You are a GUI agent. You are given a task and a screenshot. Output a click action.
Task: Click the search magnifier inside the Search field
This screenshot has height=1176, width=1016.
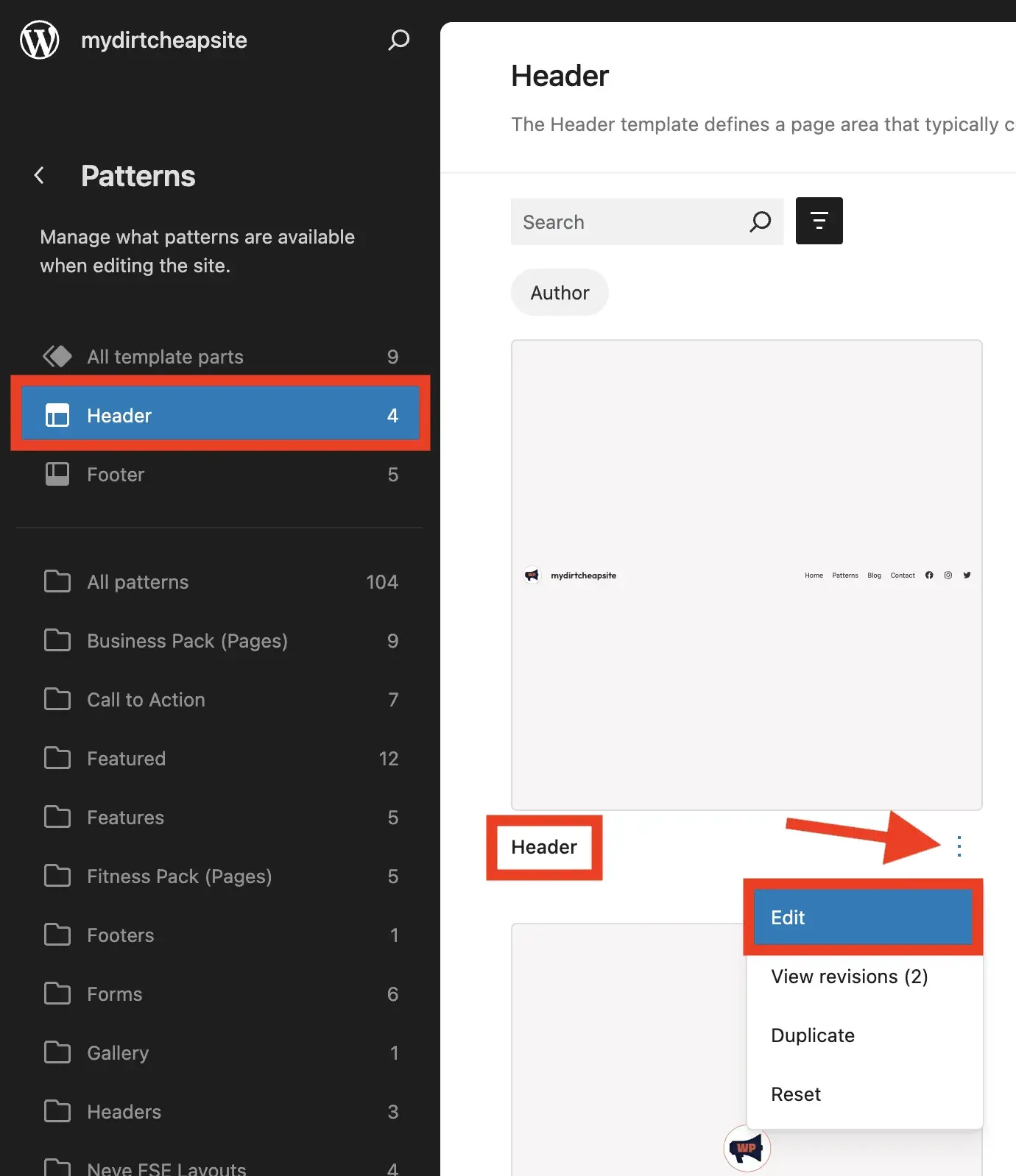tap(760, 222)
